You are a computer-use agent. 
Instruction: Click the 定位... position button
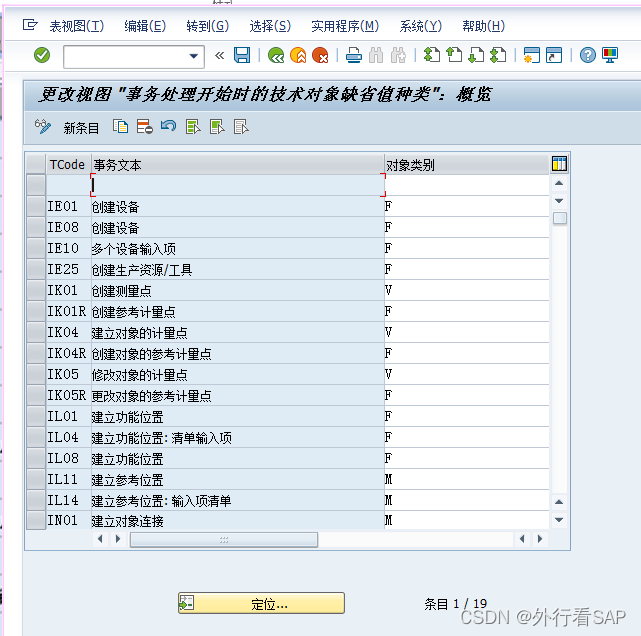(261, 603)
